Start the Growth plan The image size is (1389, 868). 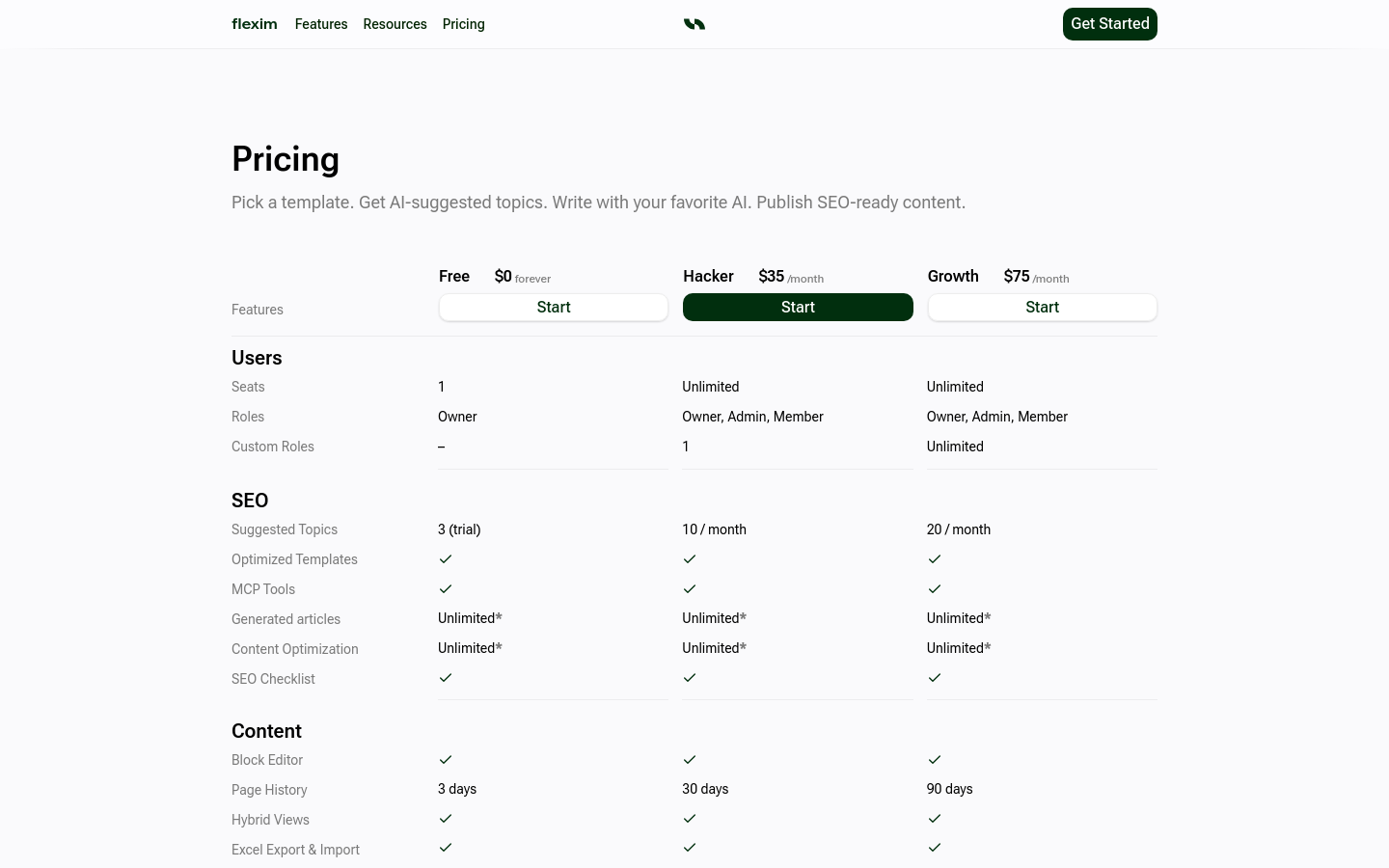point(1043,308)
